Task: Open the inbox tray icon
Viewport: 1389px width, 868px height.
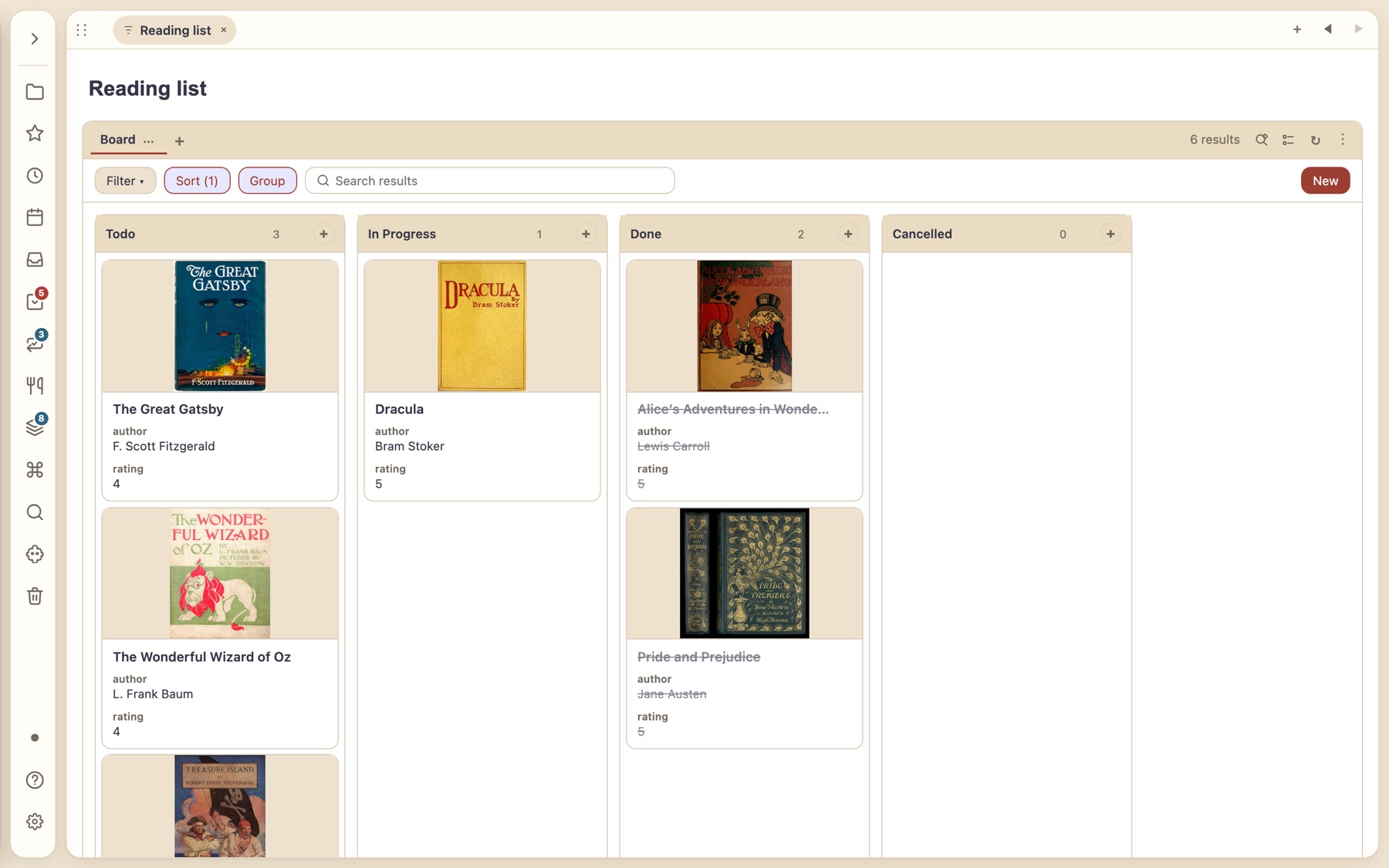Action: [x=35, y=260]
